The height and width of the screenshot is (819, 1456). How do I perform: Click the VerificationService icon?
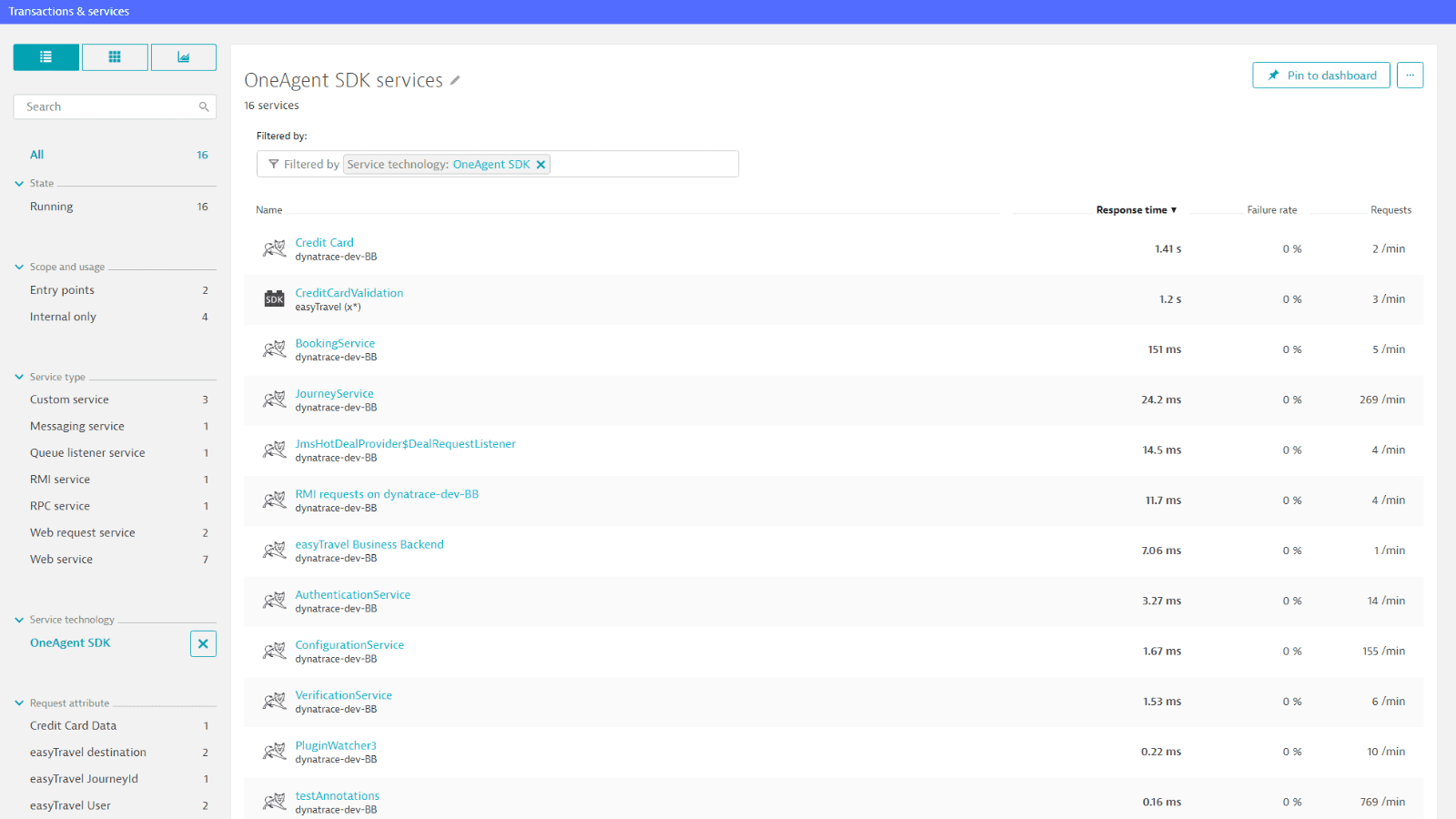274,702
